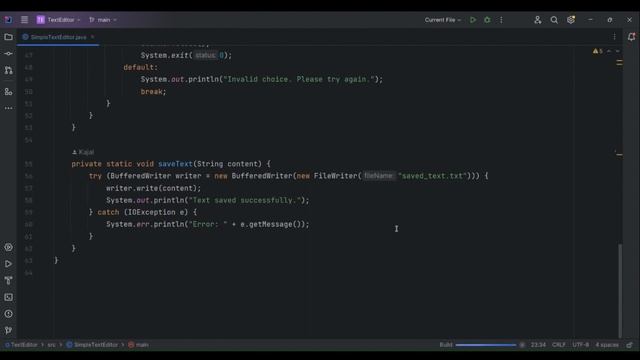Click the top warning stripe marker

point(619,62)
